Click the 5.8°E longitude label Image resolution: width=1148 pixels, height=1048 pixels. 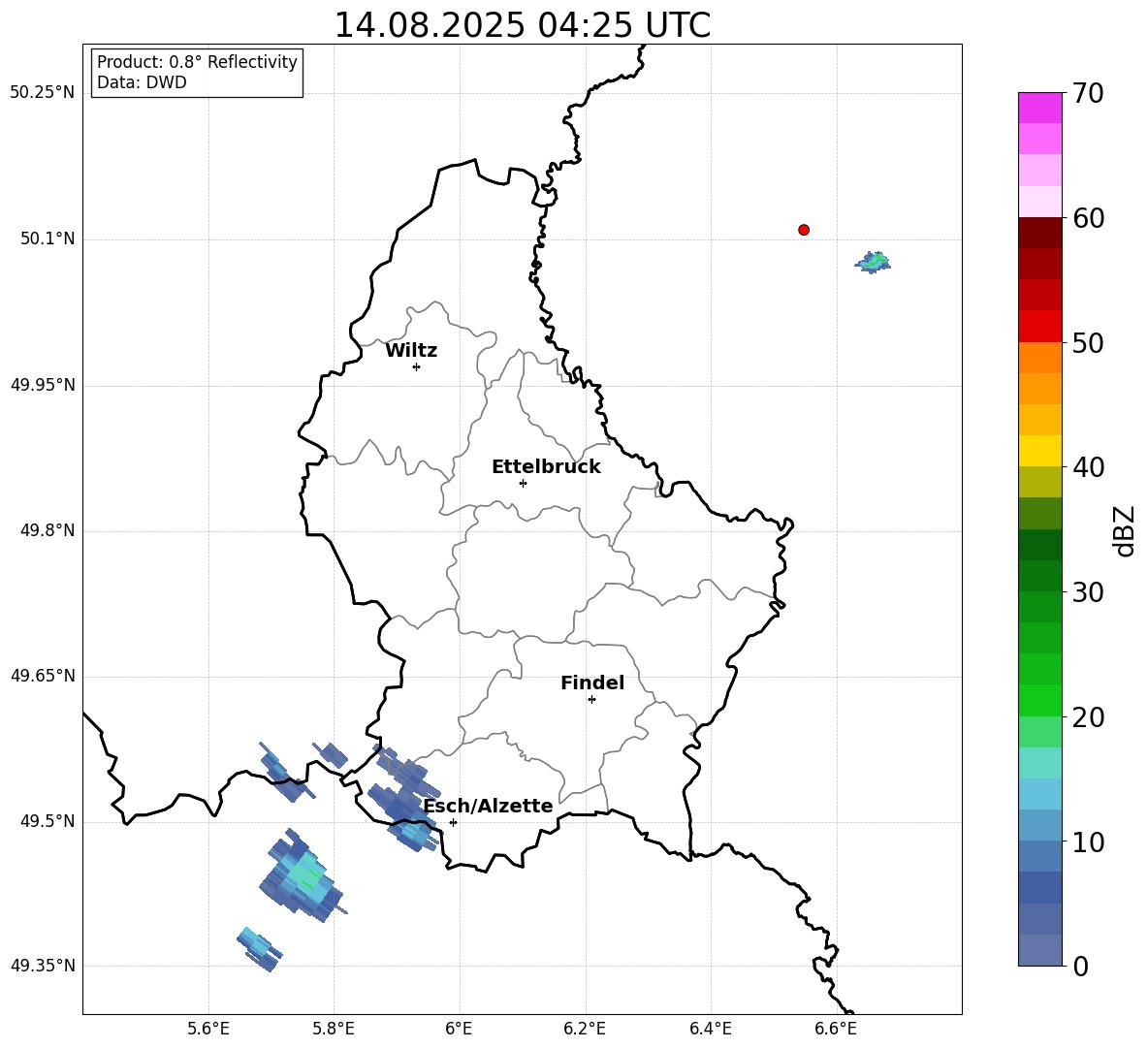click(x=334, y=1029)
